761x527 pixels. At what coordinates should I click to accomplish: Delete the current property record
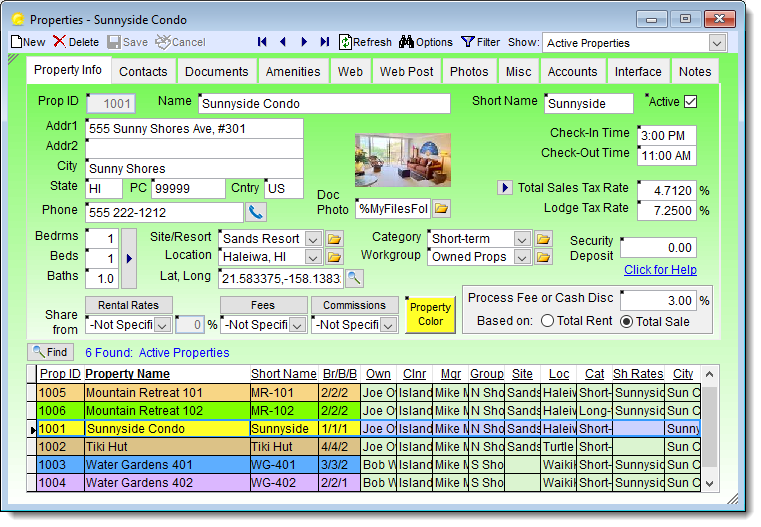pos(76,42)
